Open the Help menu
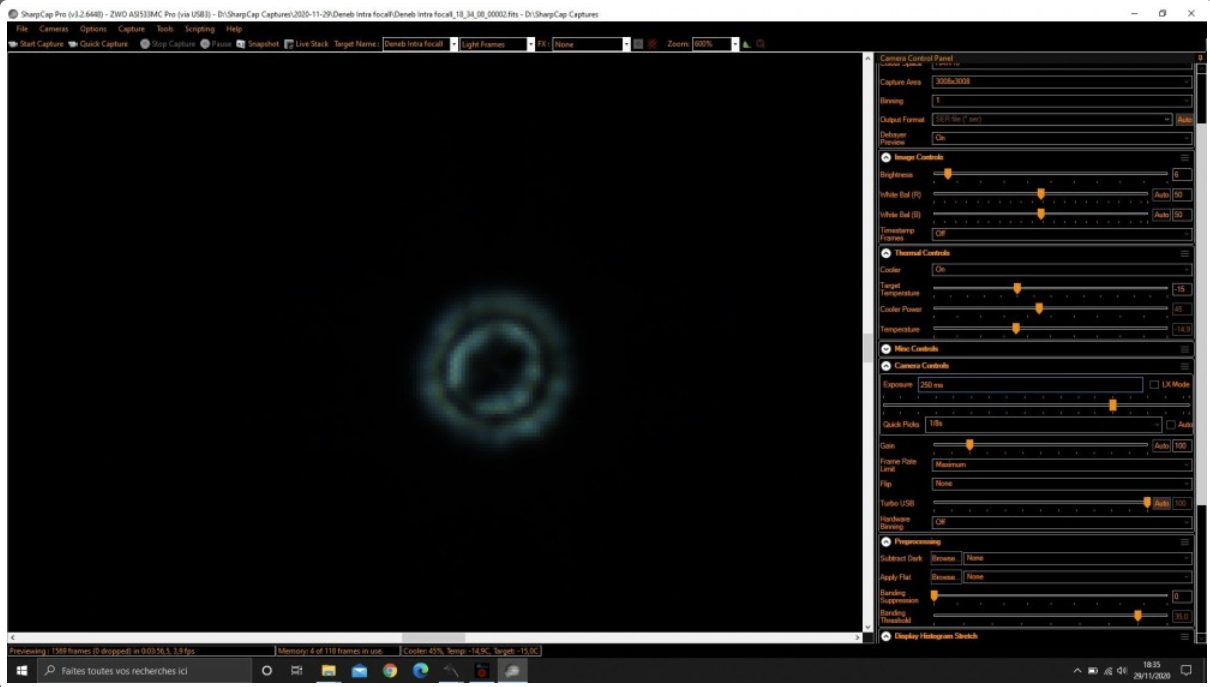The image size is (1210, 687). click(234, 29)
